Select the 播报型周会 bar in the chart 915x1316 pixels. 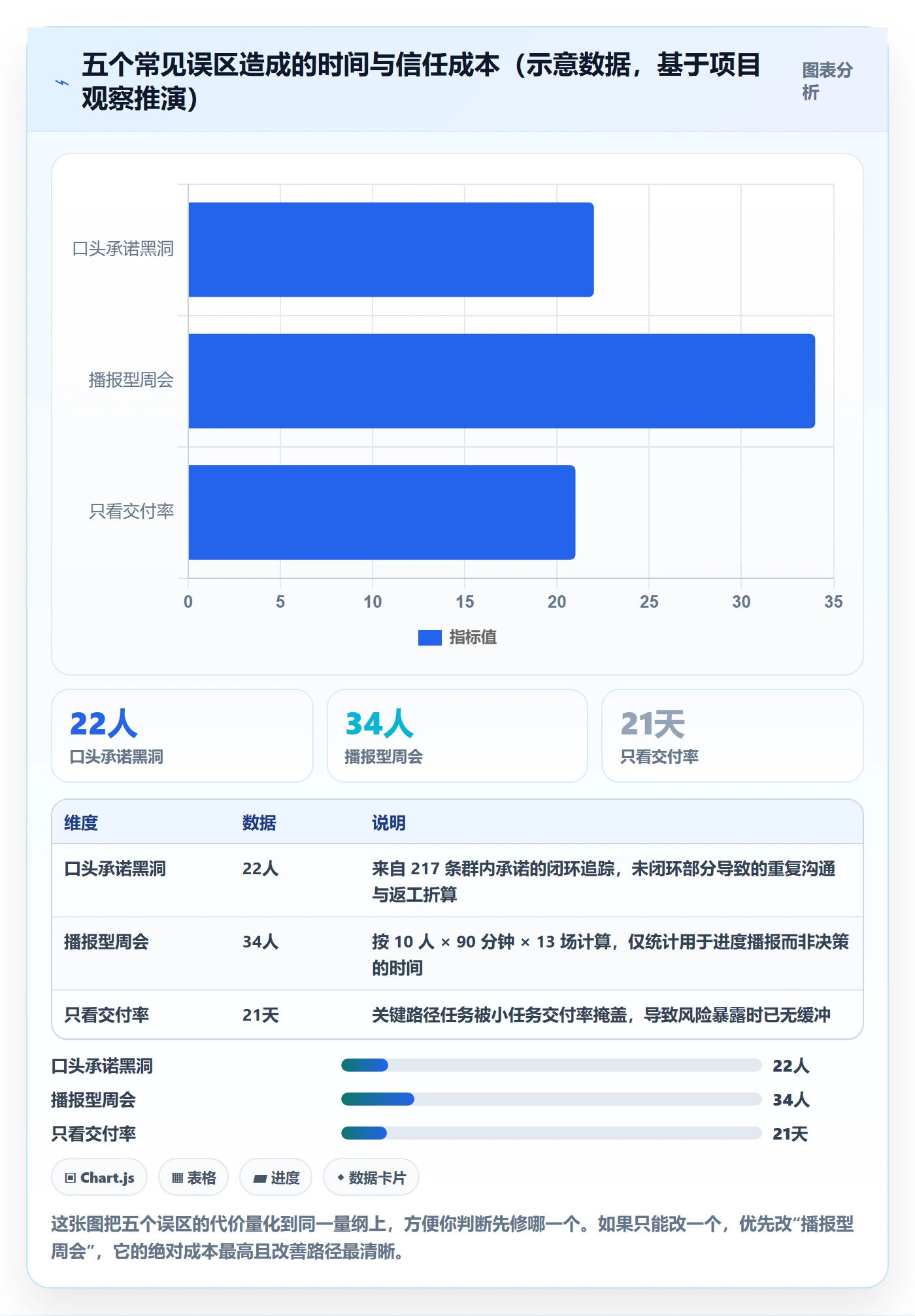501,381
